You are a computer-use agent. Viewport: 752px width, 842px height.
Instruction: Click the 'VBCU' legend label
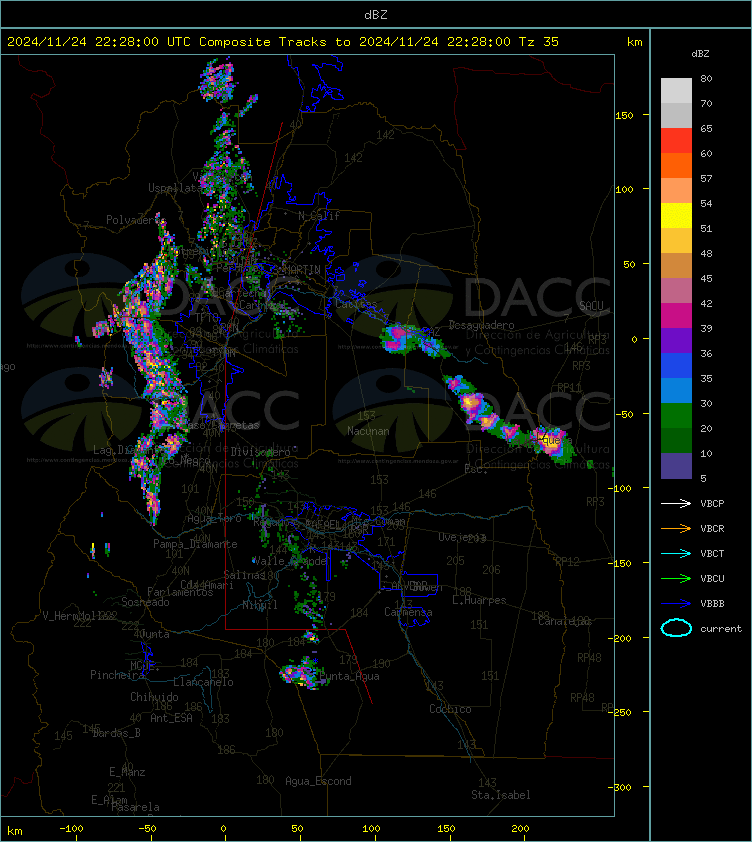[712, 578]
